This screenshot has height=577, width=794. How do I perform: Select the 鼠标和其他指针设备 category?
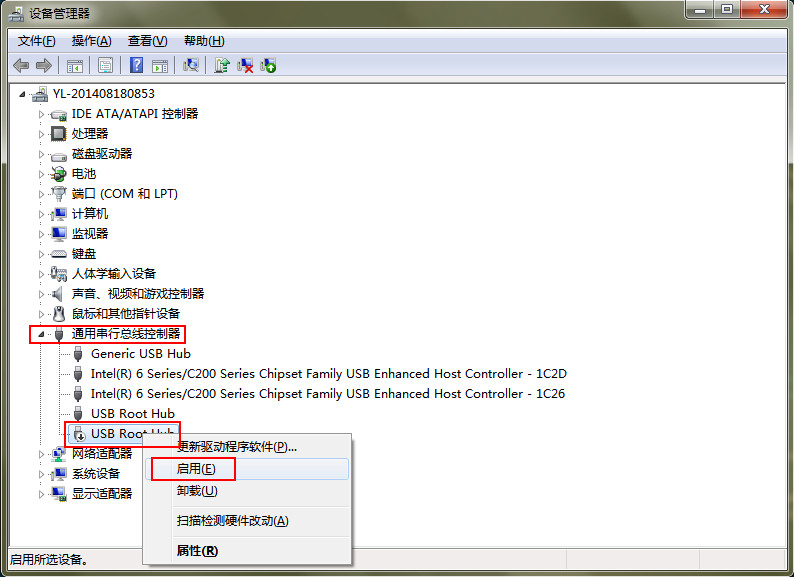(126, 314)
